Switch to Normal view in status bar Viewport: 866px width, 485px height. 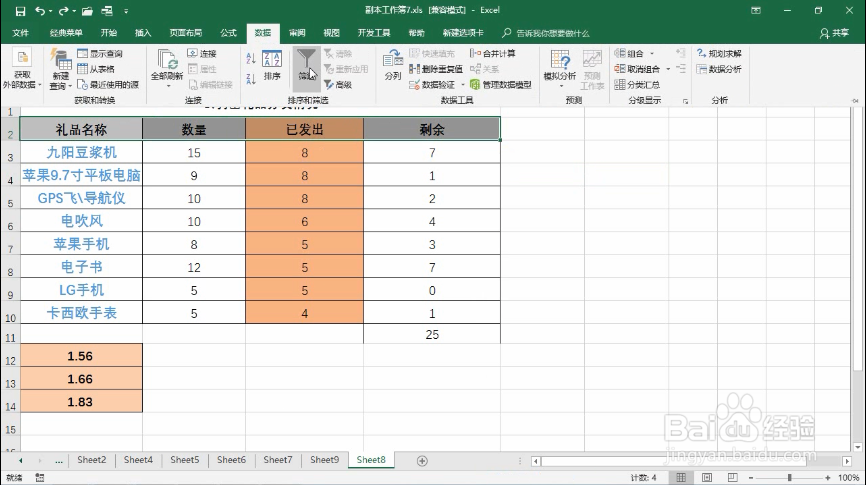(681, 477)
